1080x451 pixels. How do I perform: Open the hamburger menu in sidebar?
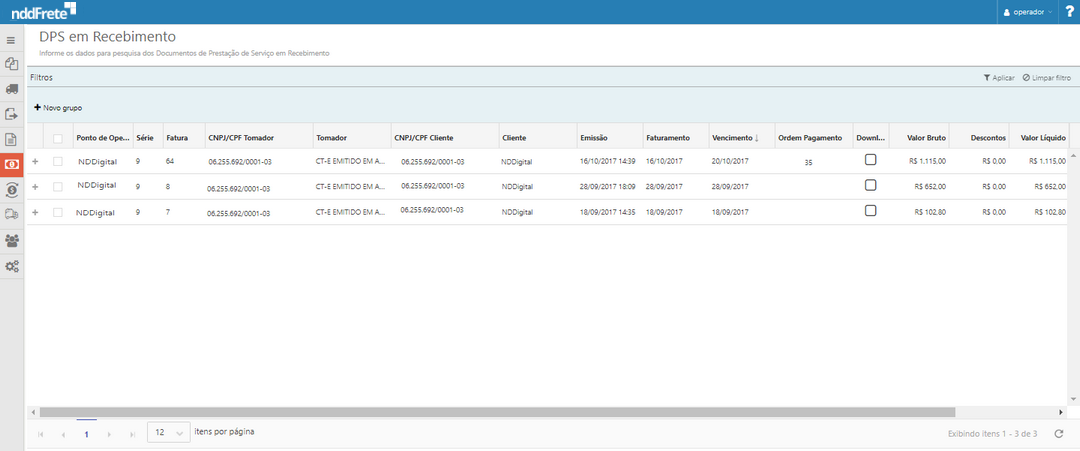pos(11,40)
